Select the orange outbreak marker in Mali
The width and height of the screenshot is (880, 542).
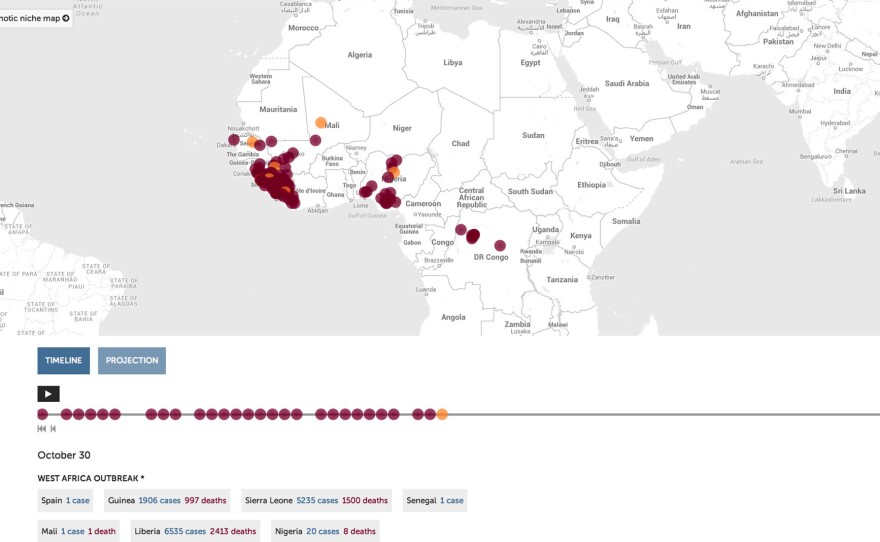(x=321, y=123)
